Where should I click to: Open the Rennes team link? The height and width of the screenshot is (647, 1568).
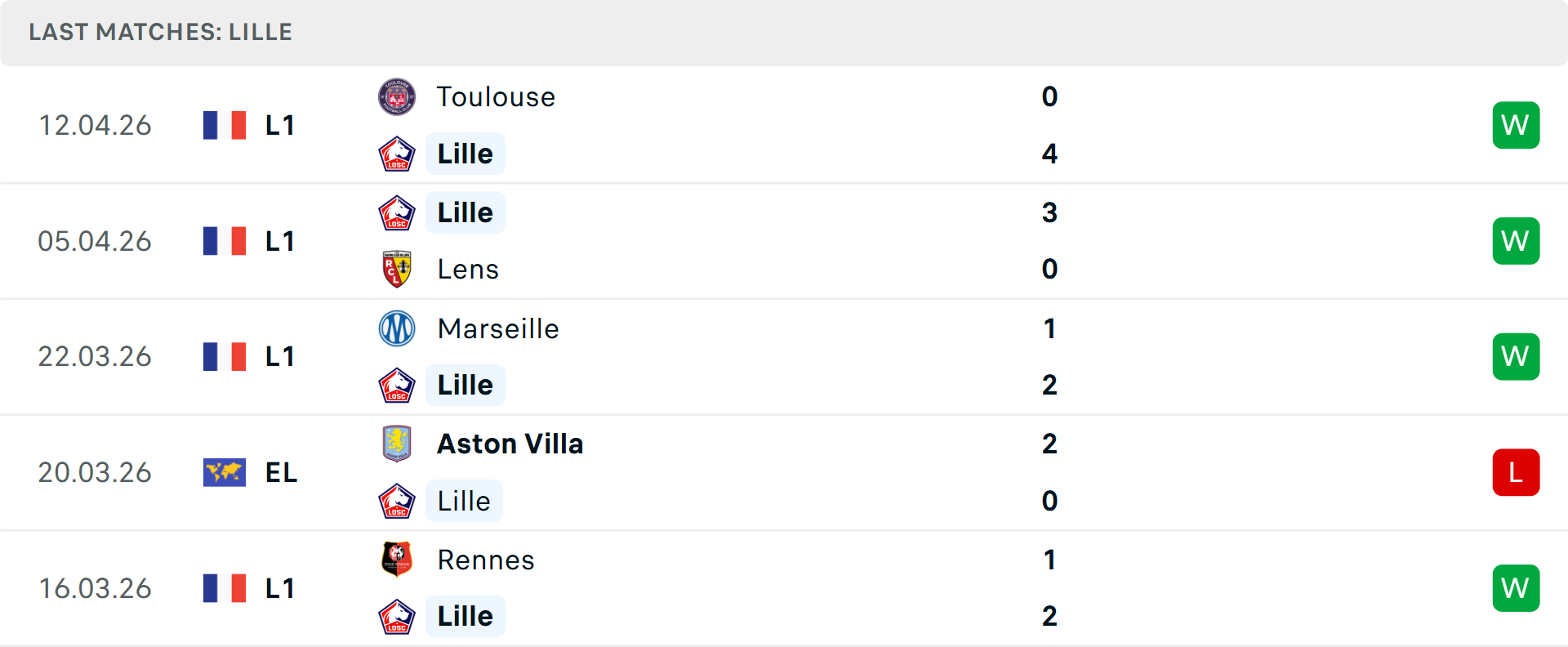click(x=486, y=560)
